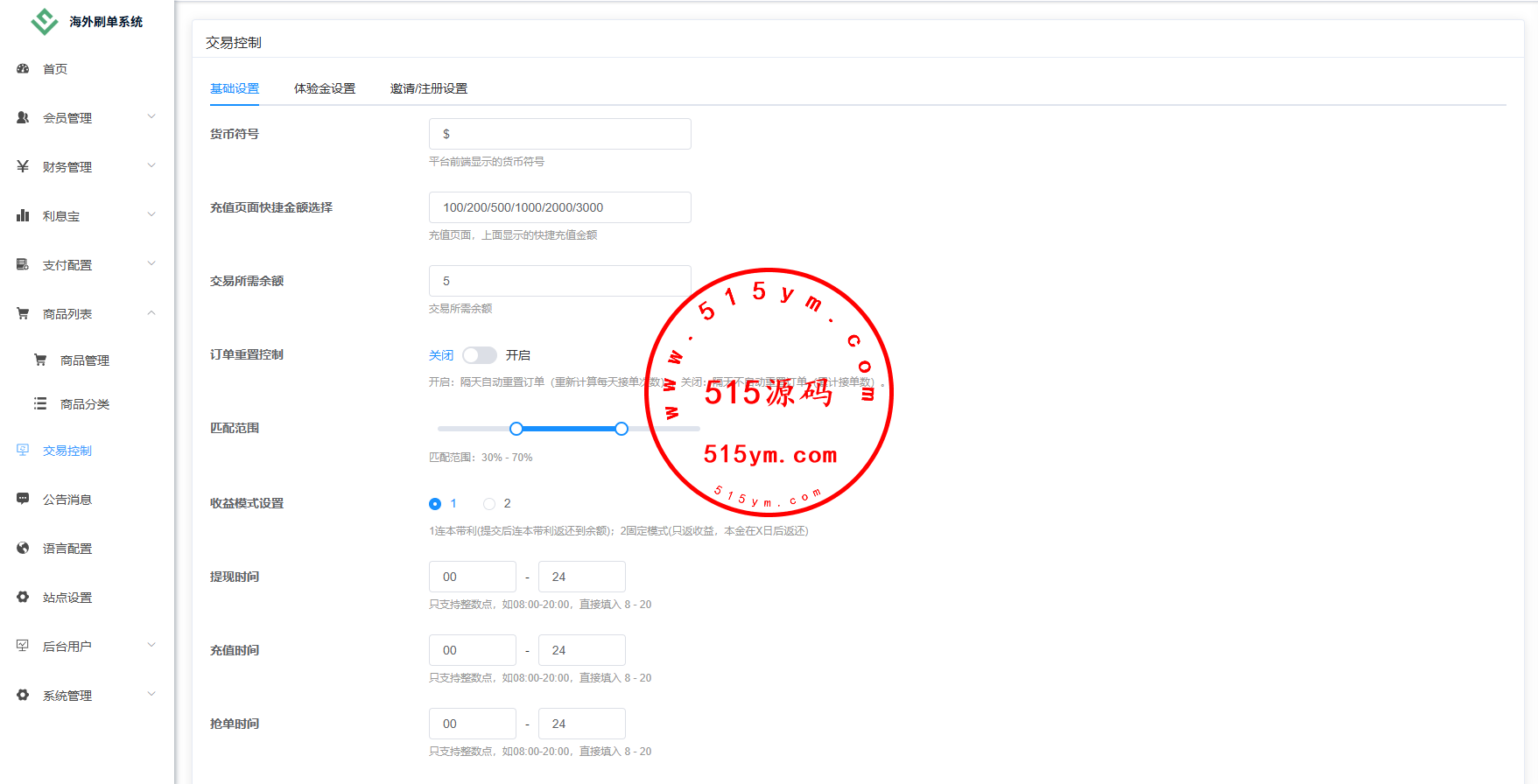Click the right handle of 匹配范围 slider
The image size is (1538, 784).
coord(622,429)
